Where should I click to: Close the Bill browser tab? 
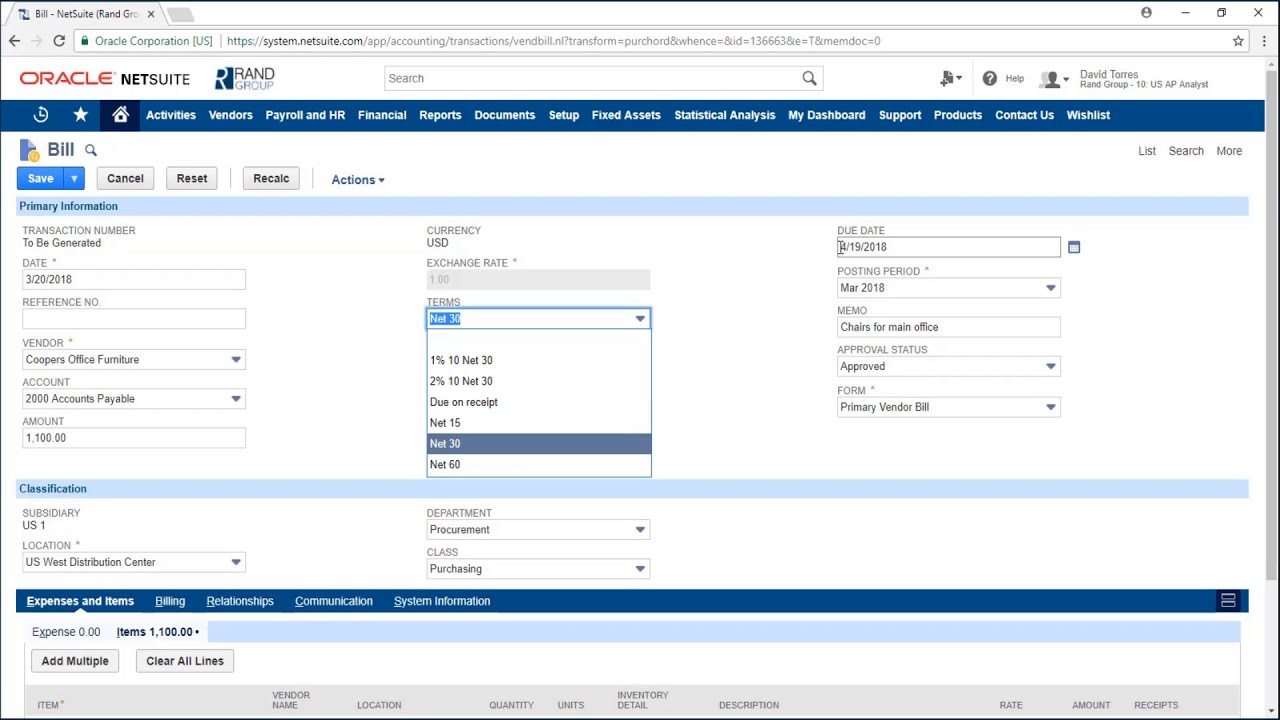[151, 14]
